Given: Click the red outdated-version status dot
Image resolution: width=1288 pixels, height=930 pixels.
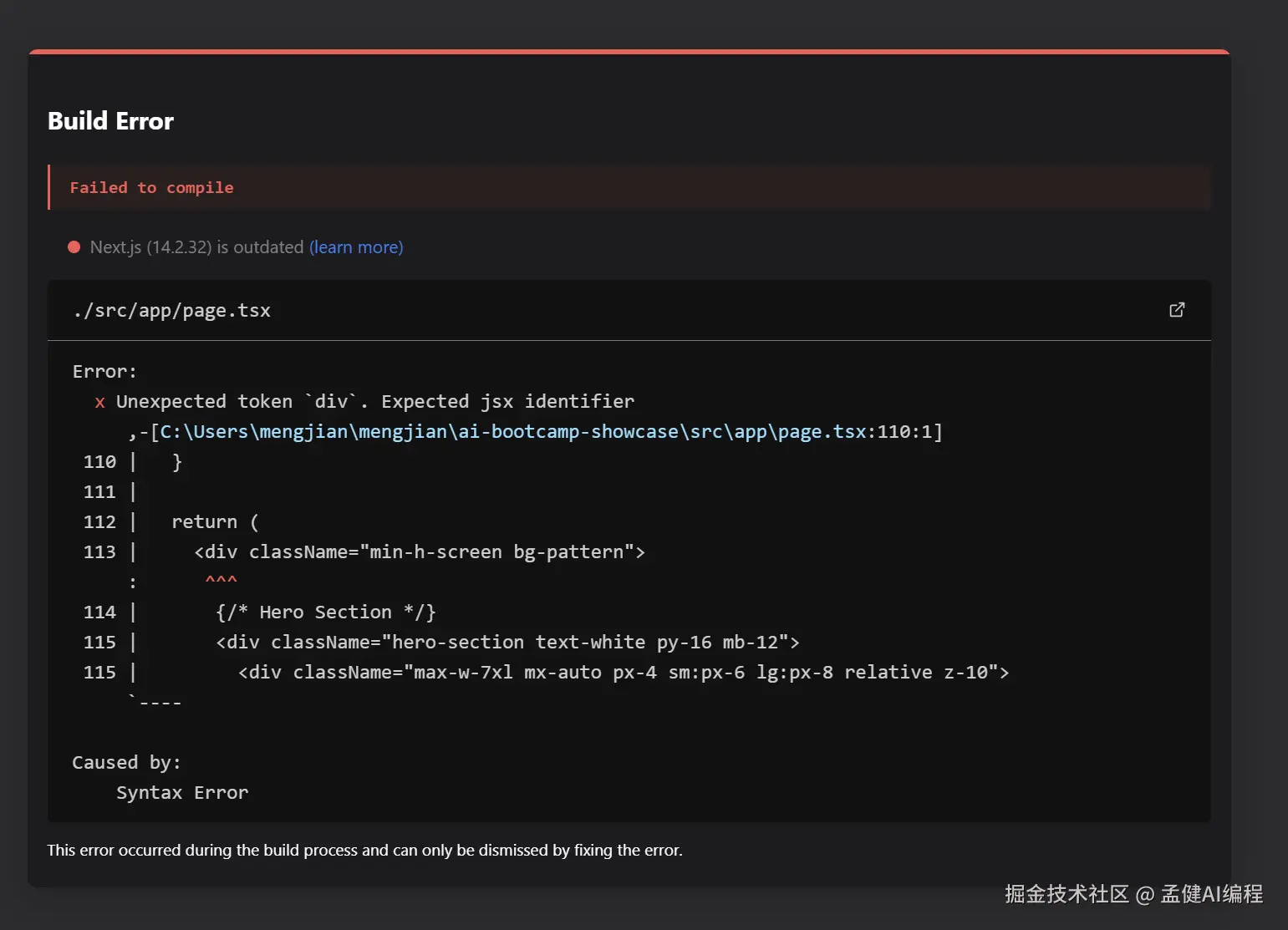Looking at the screenshot, I should (x=74, y=247).
